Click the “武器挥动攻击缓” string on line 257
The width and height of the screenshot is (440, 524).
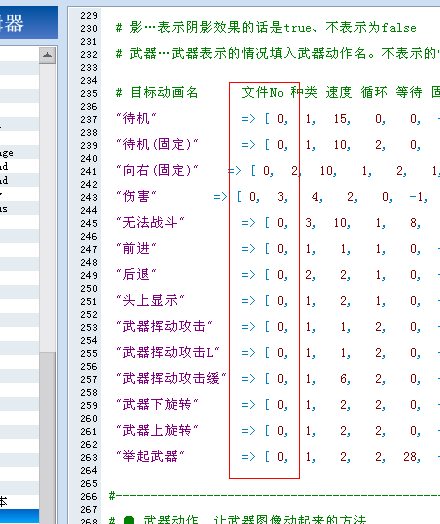pos(171,379)
